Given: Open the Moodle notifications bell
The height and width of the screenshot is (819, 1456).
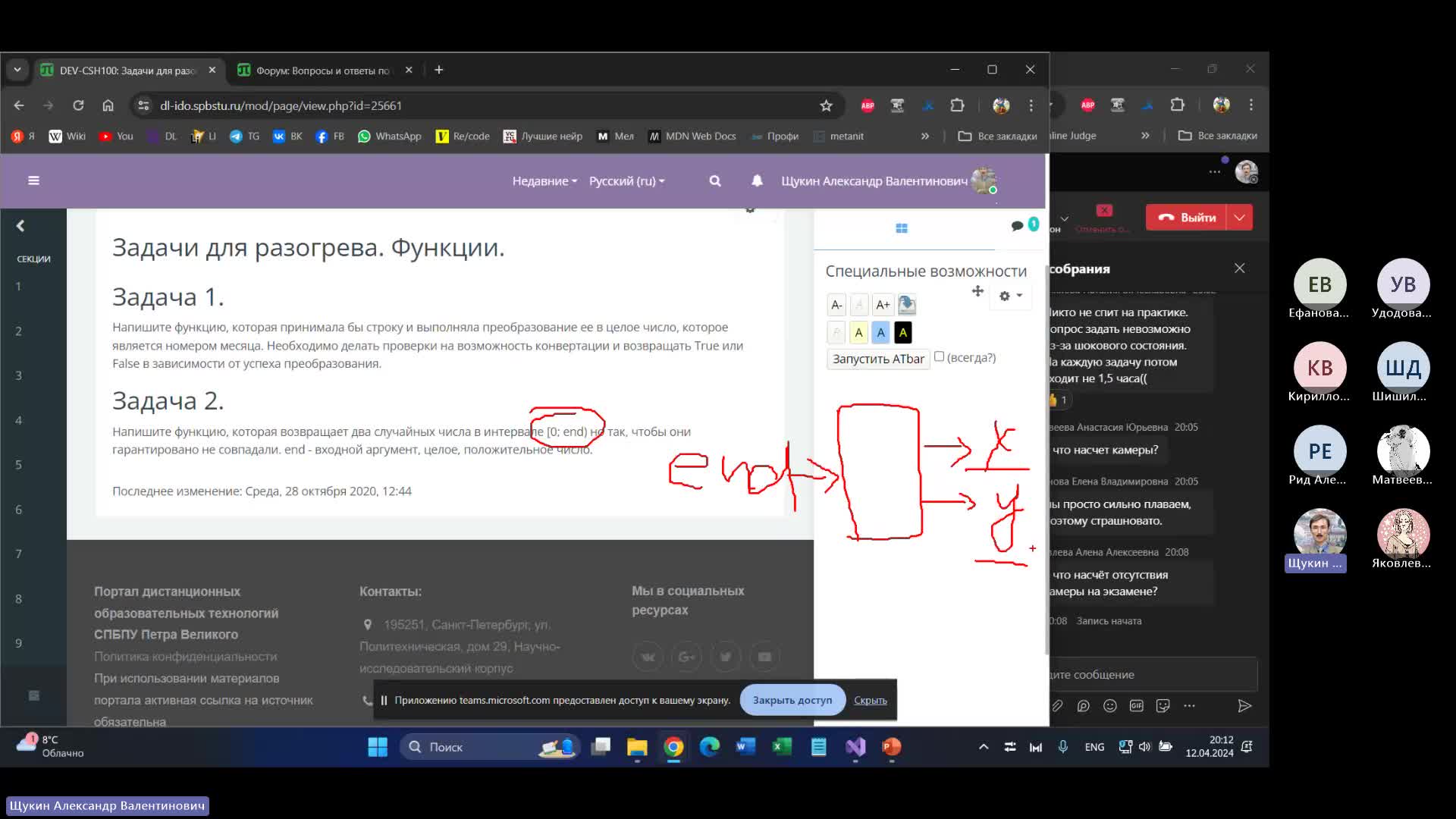Looking at the screenshot, I should coord(757,180).
